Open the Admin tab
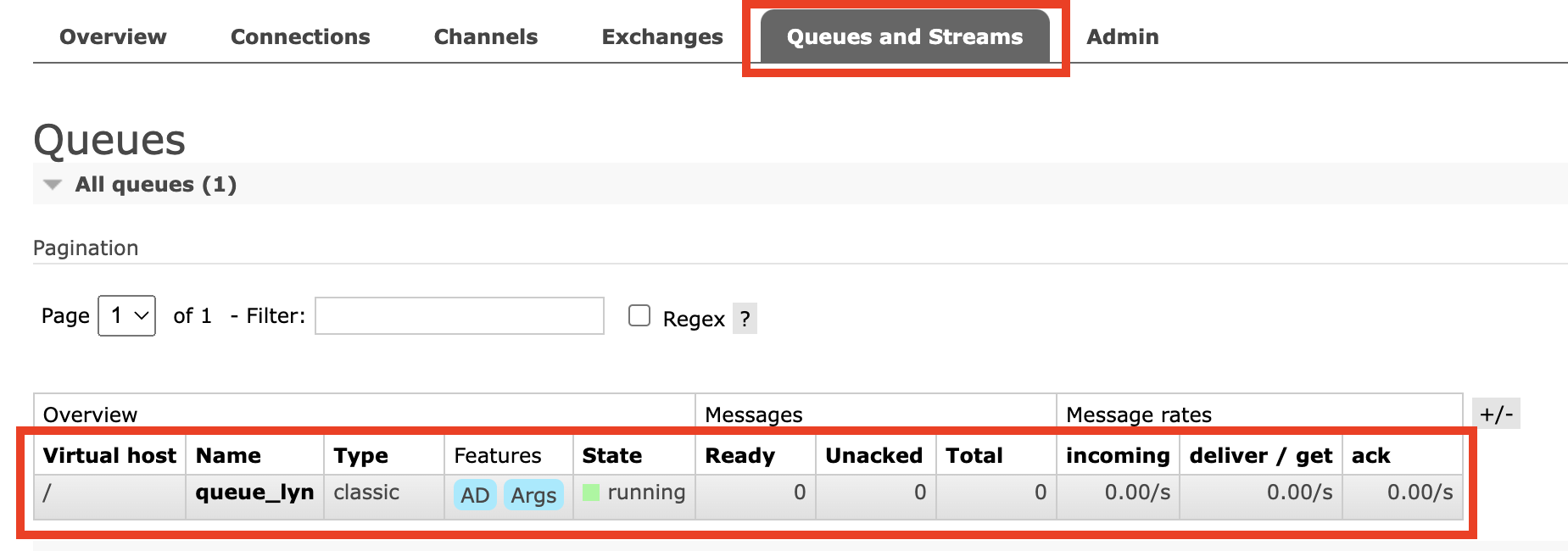 (1123, 36)
